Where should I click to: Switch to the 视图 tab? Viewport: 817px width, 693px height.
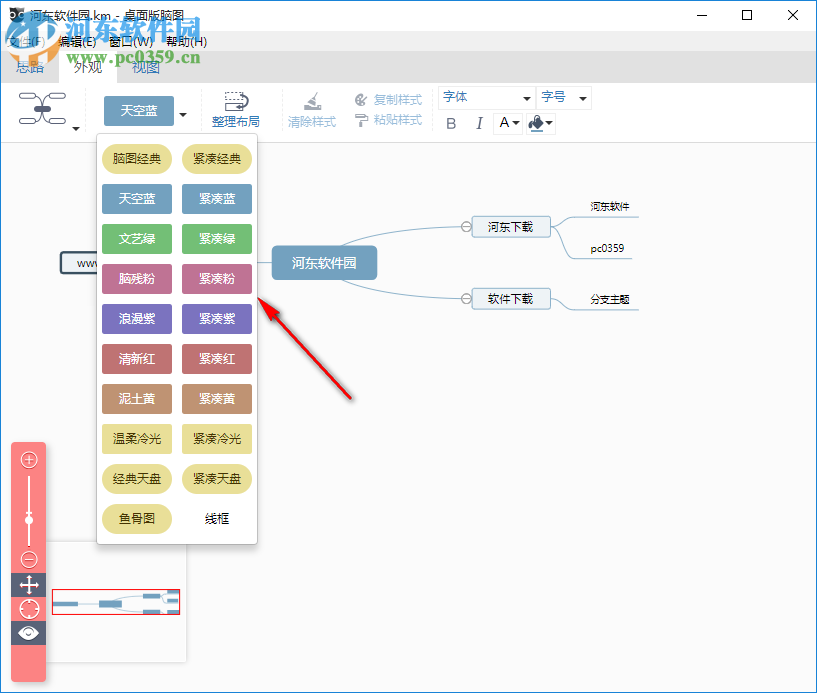point(144,67)
